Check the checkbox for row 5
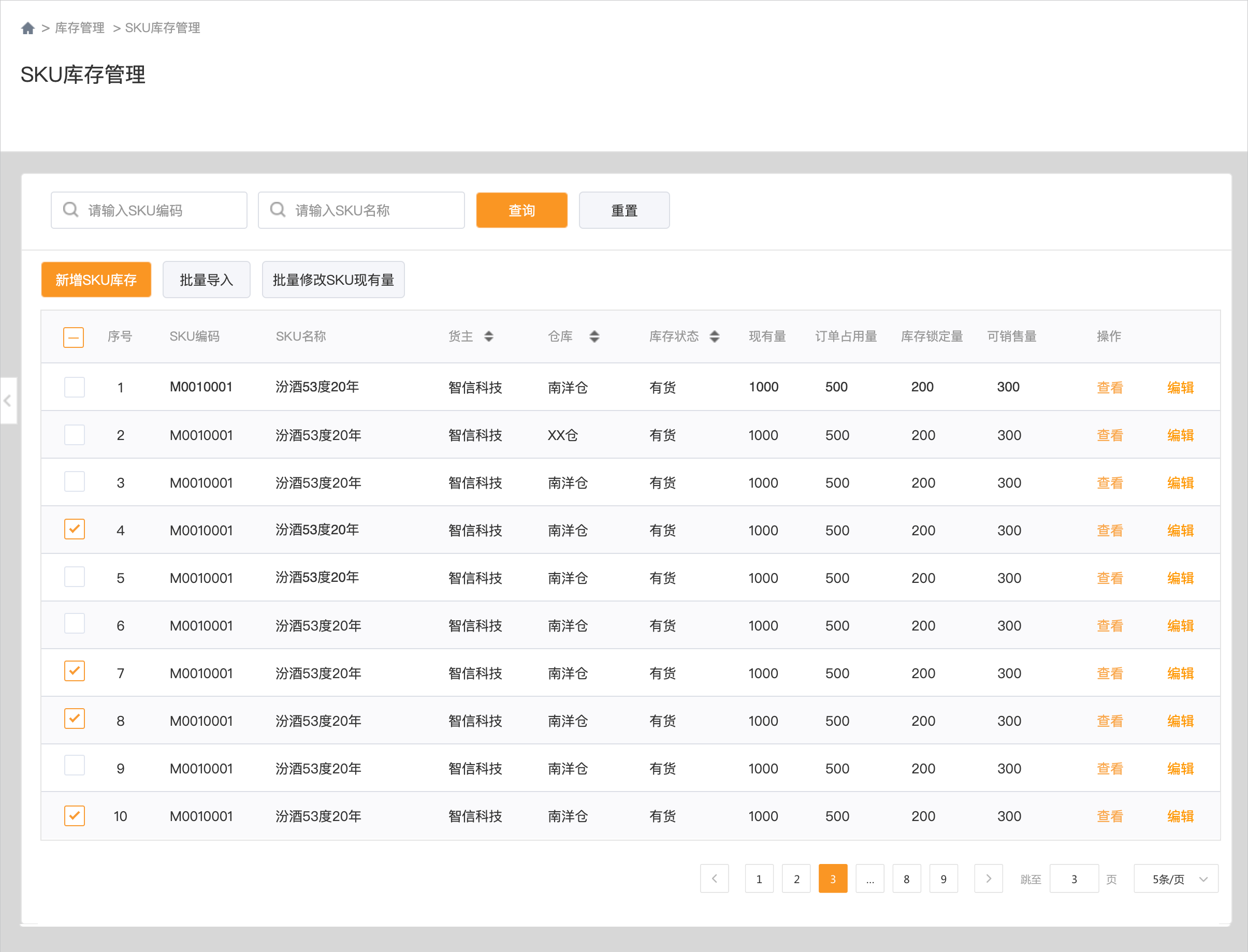 (74, 577)
